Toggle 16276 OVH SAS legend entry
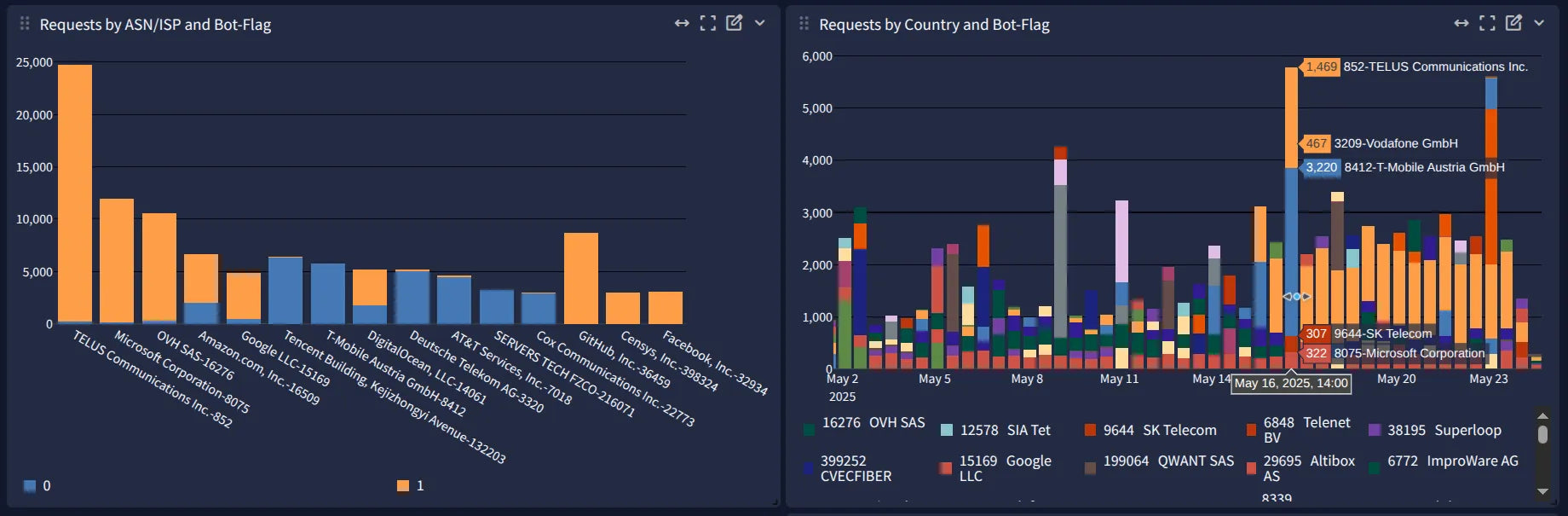 872,423
